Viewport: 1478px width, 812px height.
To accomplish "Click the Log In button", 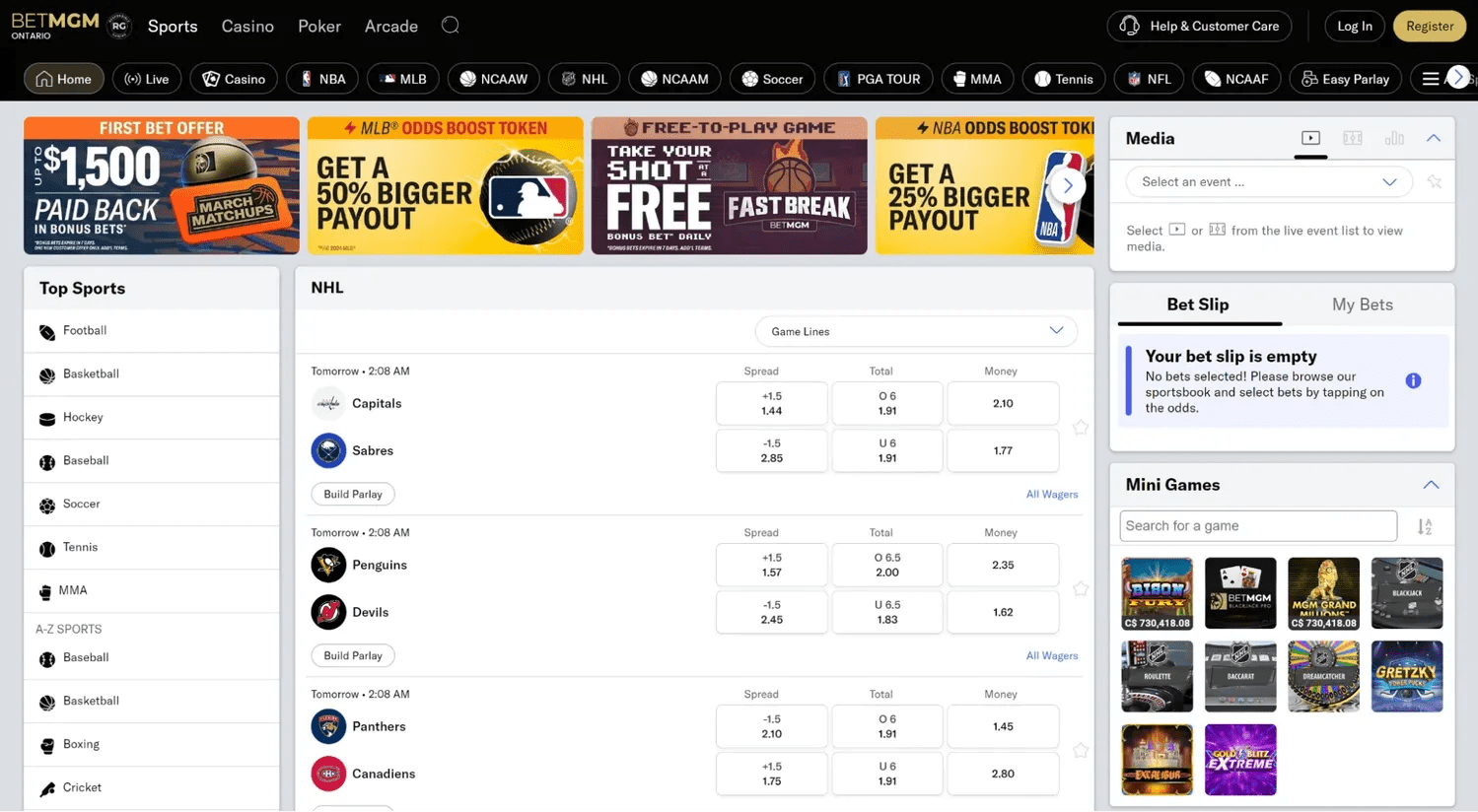I will pyautogui.click(x=1355, y=26).
